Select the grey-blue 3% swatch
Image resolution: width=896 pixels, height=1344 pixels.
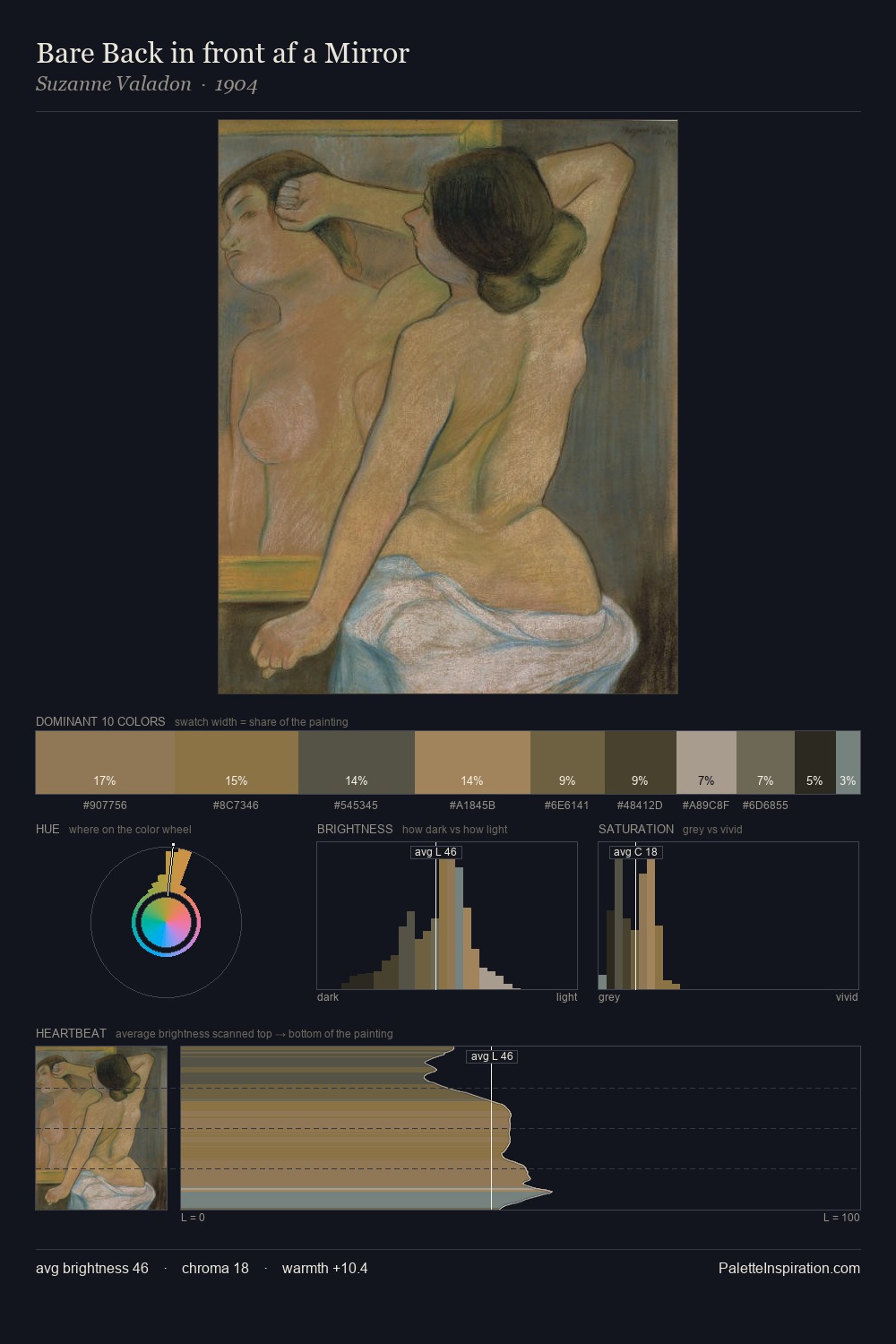[x=848, y=762]
